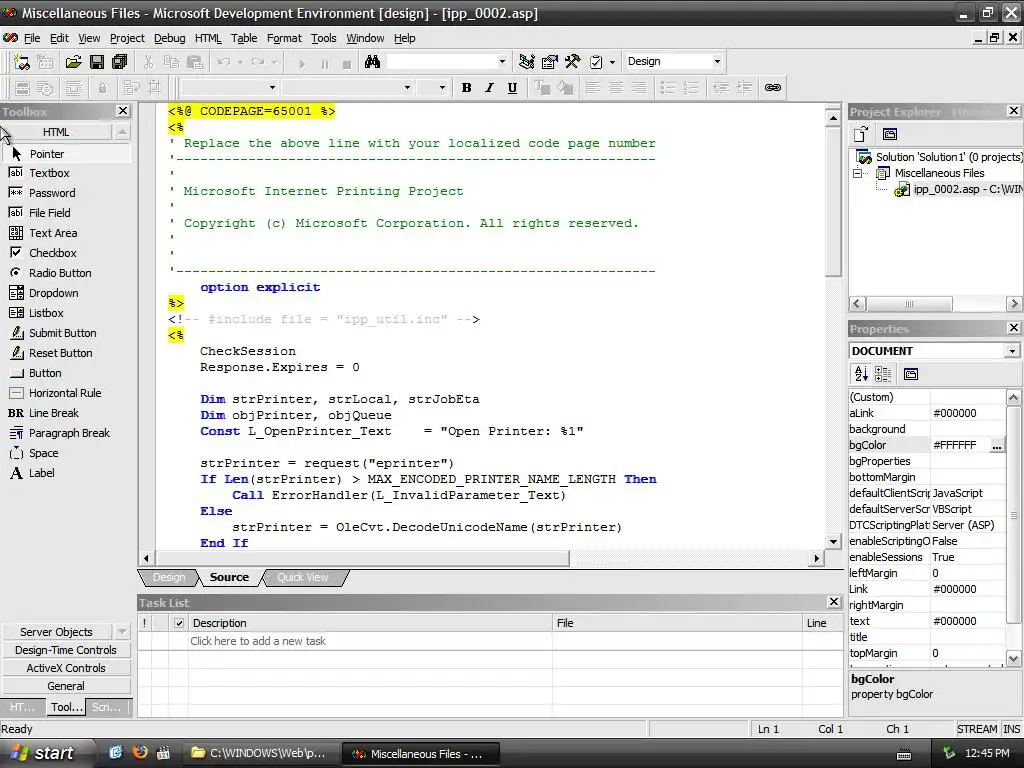Open the HTML menu
1024x768 pixels.
point(208,39)
